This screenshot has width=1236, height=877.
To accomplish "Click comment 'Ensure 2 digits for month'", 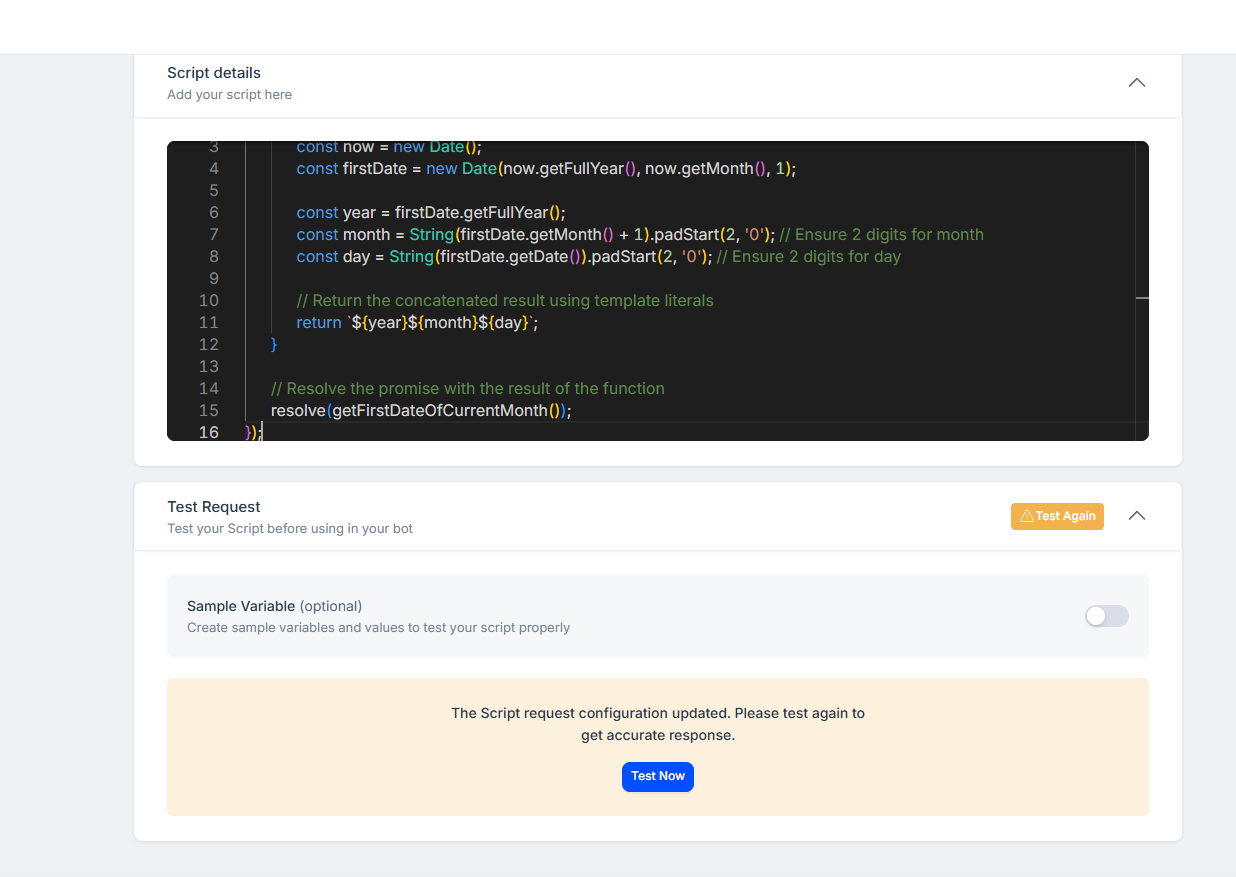I will (881, 234).
